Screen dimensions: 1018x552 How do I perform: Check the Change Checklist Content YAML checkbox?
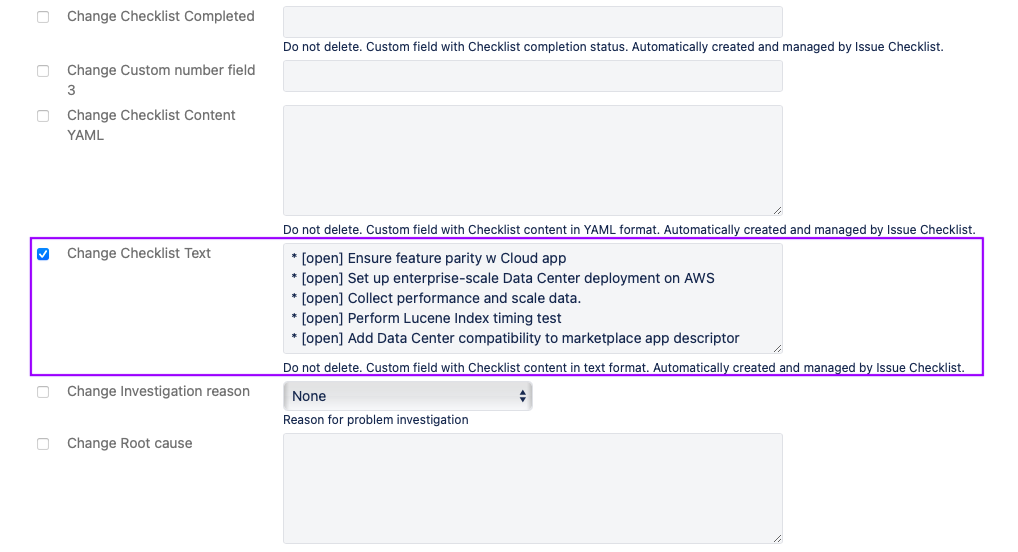point(43,116)
